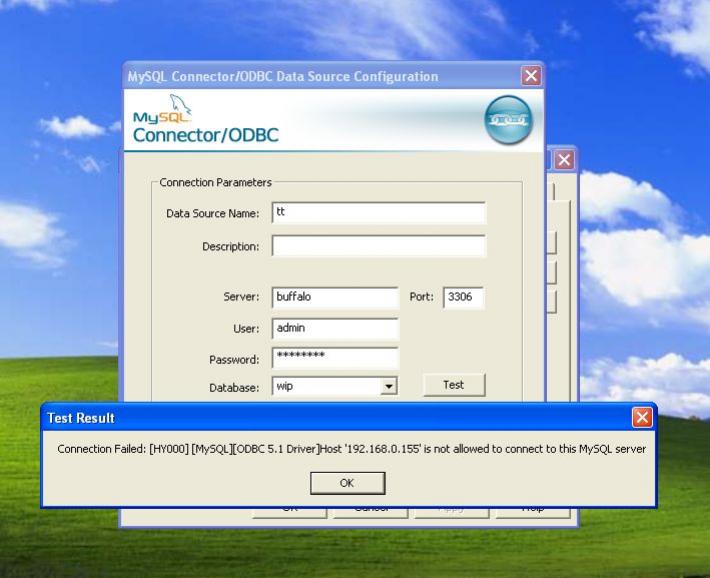Viewport: 710px width, 578px height.
Task: Click the connection failed error message text
Action: coord(351,449)
